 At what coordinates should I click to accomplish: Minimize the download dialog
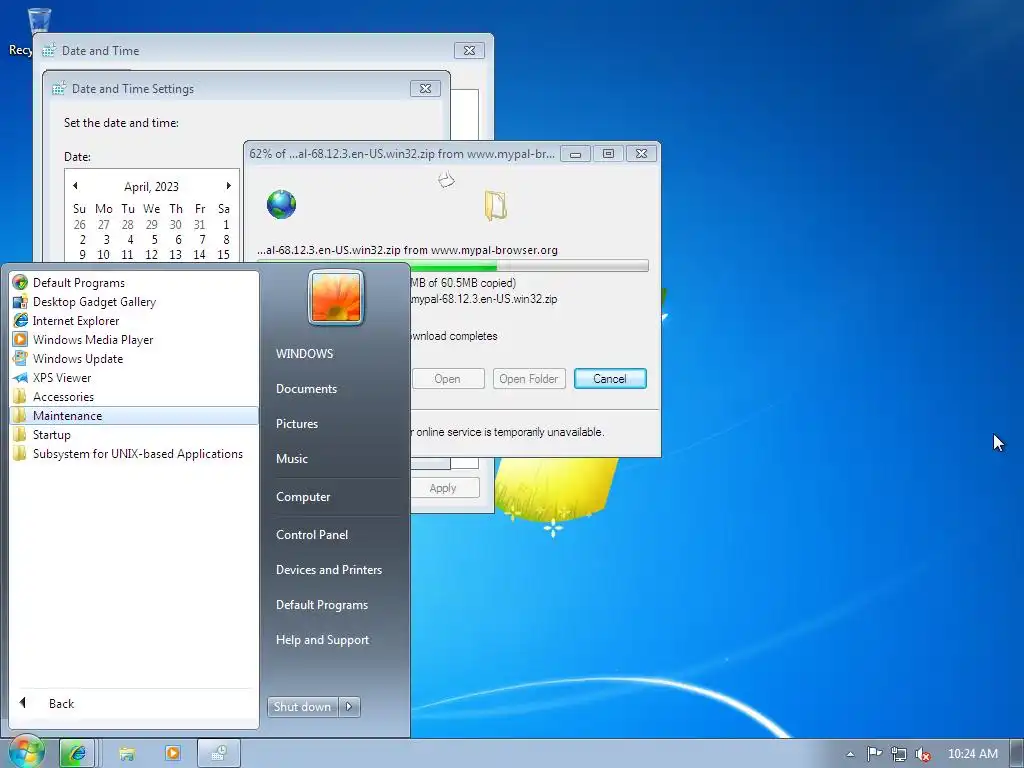575,154
